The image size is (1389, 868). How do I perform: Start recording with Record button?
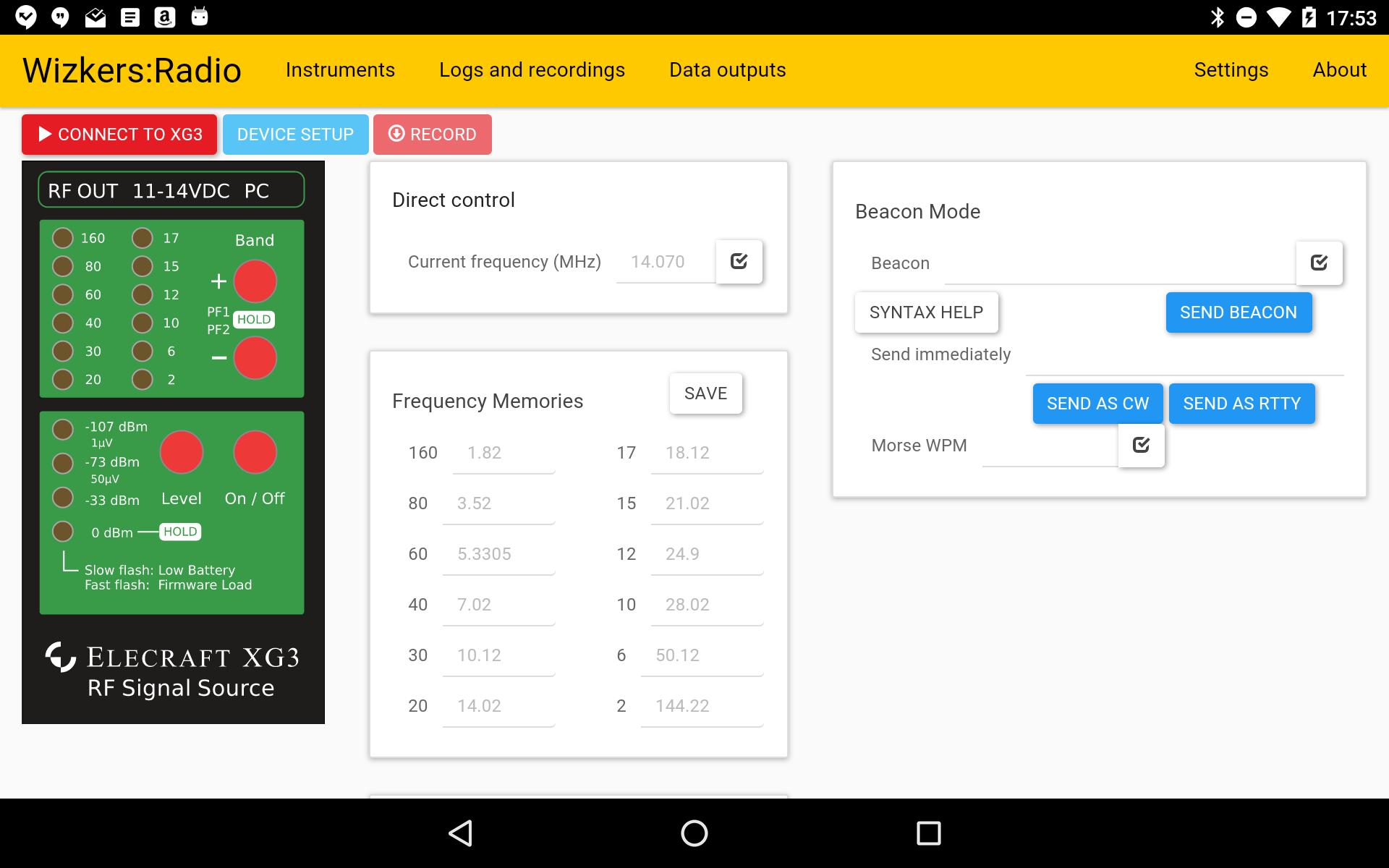click(433, 135)
